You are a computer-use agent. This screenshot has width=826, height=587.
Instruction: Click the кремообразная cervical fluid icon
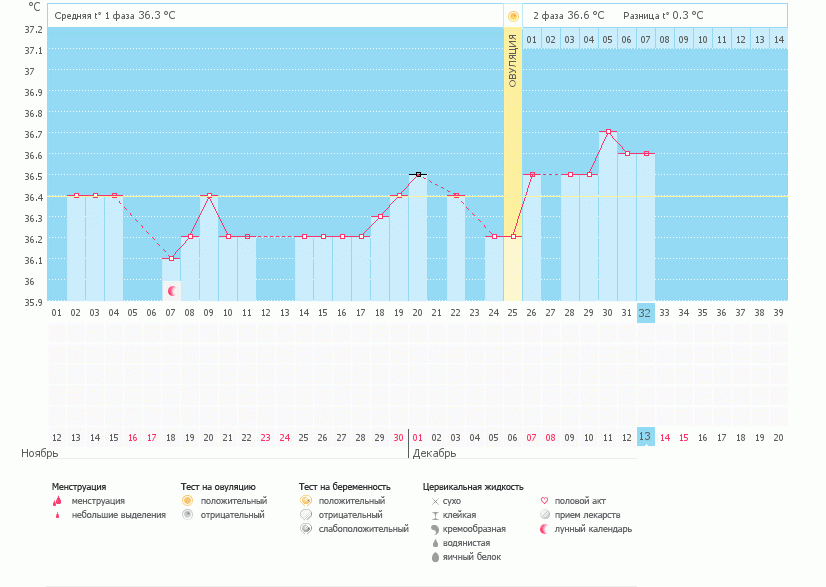pos(435,529)
